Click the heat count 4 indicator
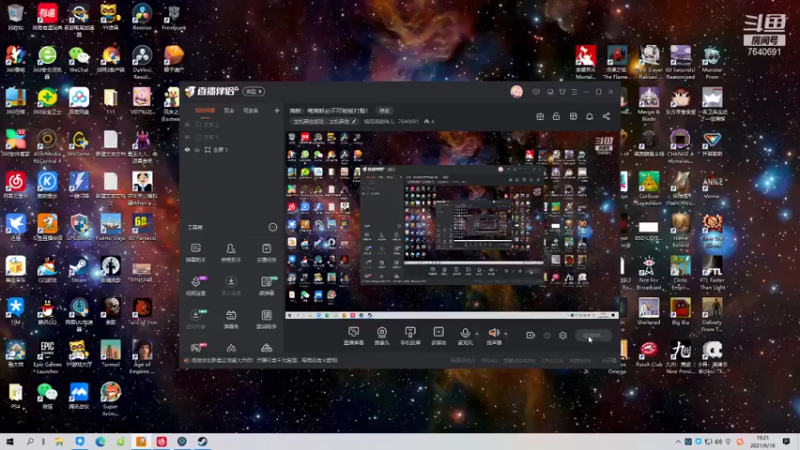This screenshot has width=800, height=450. coord(429,121)
